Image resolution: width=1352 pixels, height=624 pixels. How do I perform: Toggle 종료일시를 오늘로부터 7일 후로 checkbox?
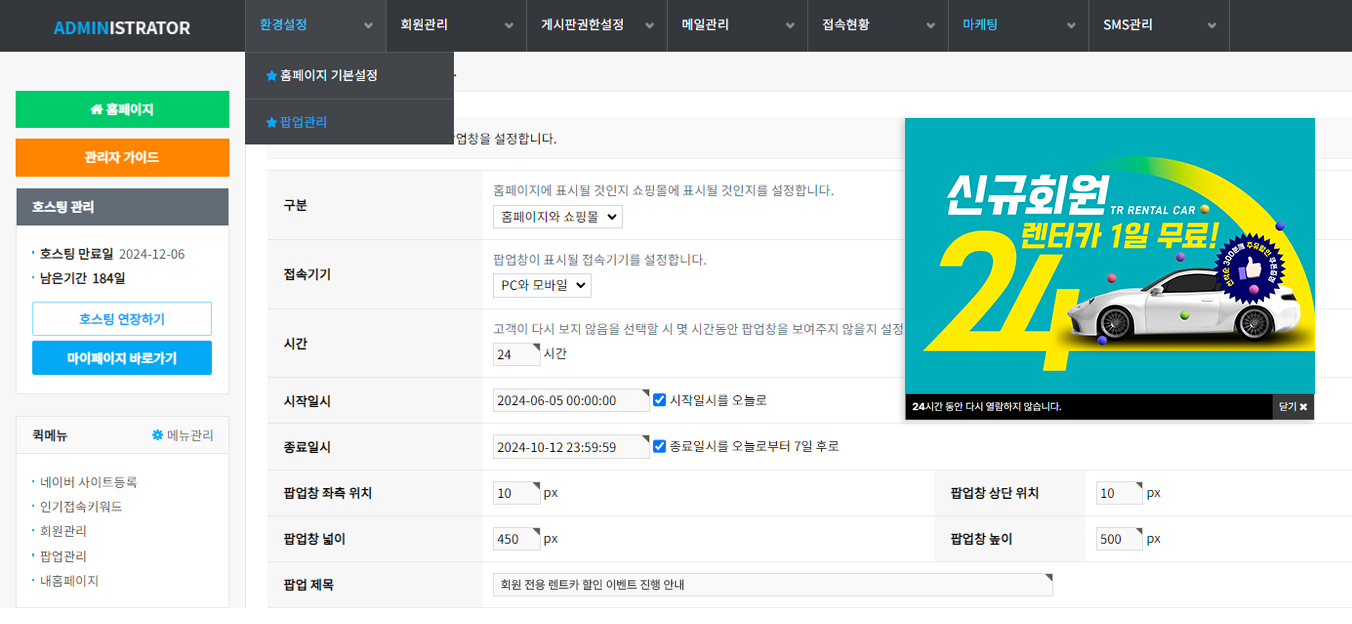(x=659, y=446)
